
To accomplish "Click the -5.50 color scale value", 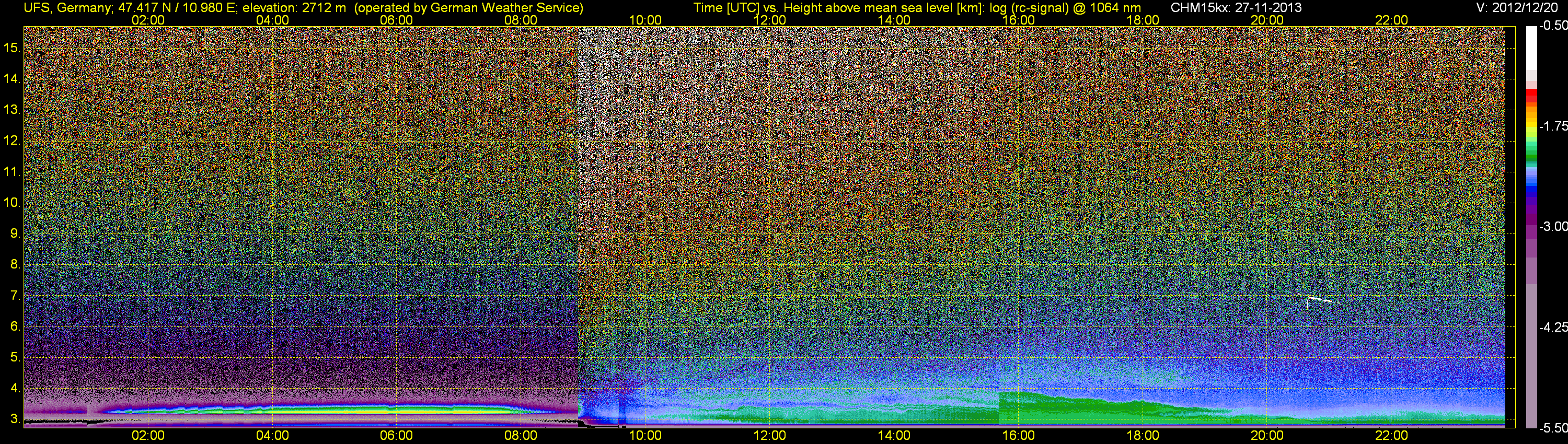I will tap(1553, 428).
